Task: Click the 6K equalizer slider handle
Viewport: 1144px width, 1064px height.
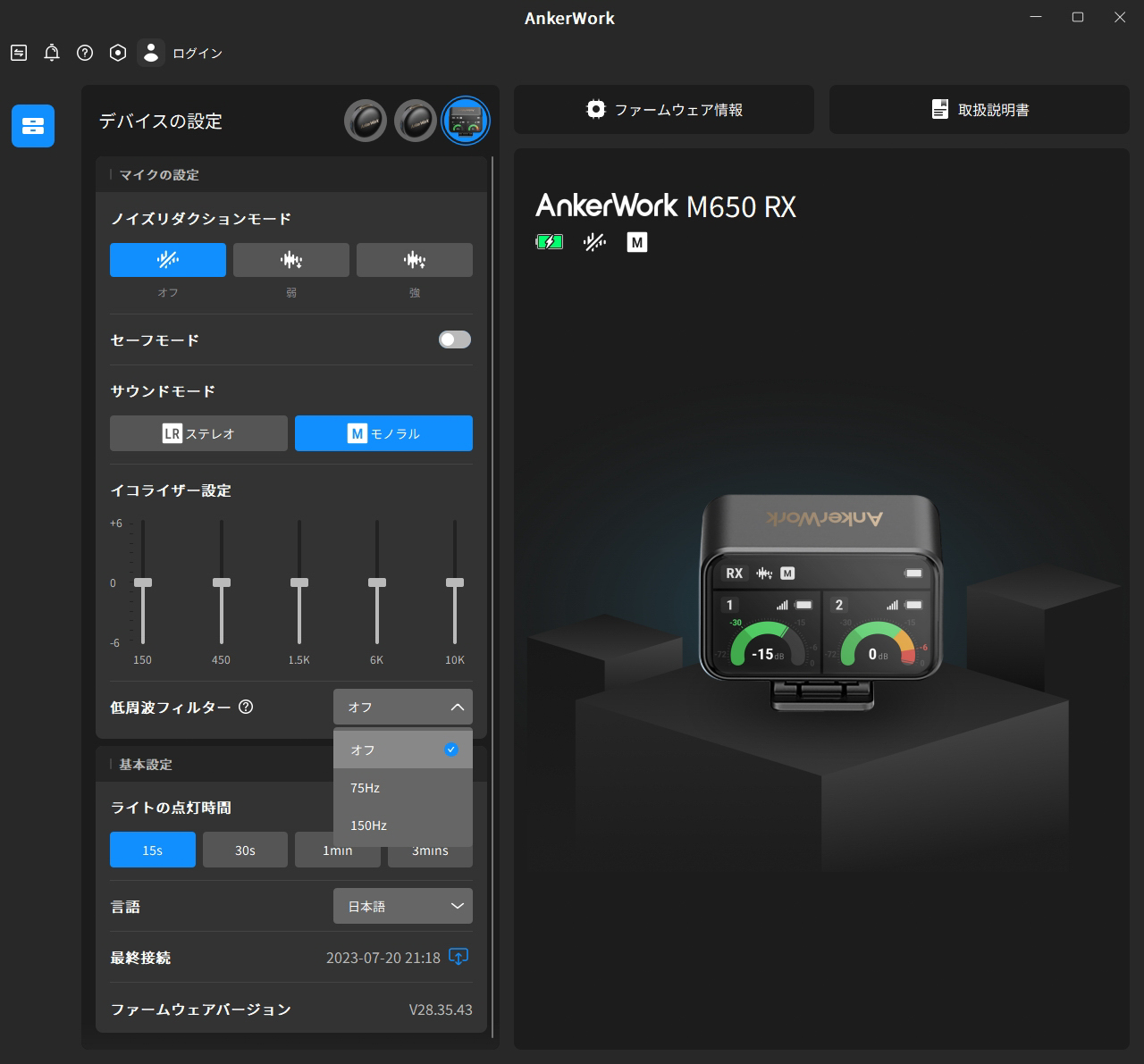Action: pos(377,582)
